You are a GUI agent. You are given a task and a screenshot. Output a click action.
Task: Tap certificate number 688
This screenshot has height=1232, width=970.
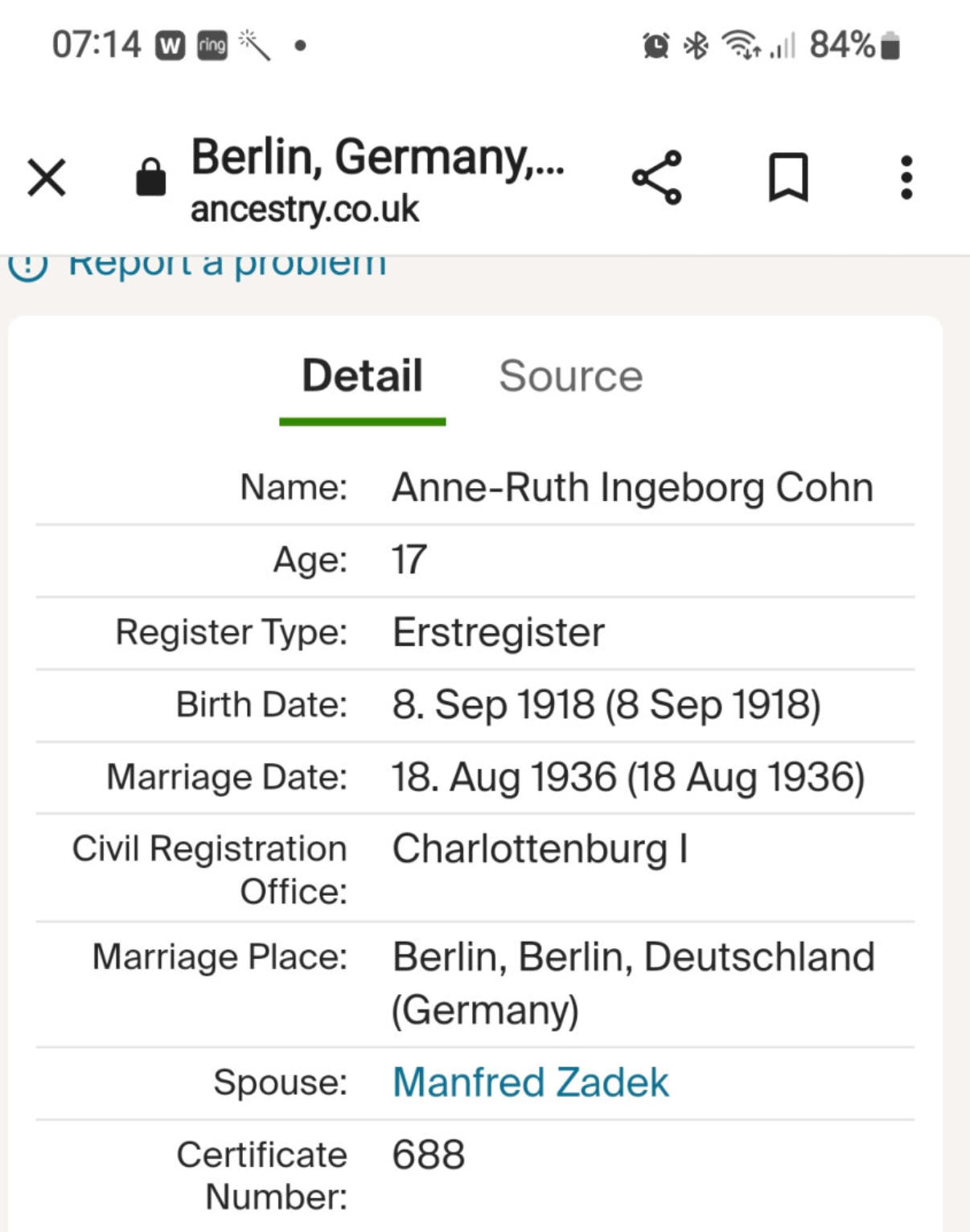pos(429,1155)
